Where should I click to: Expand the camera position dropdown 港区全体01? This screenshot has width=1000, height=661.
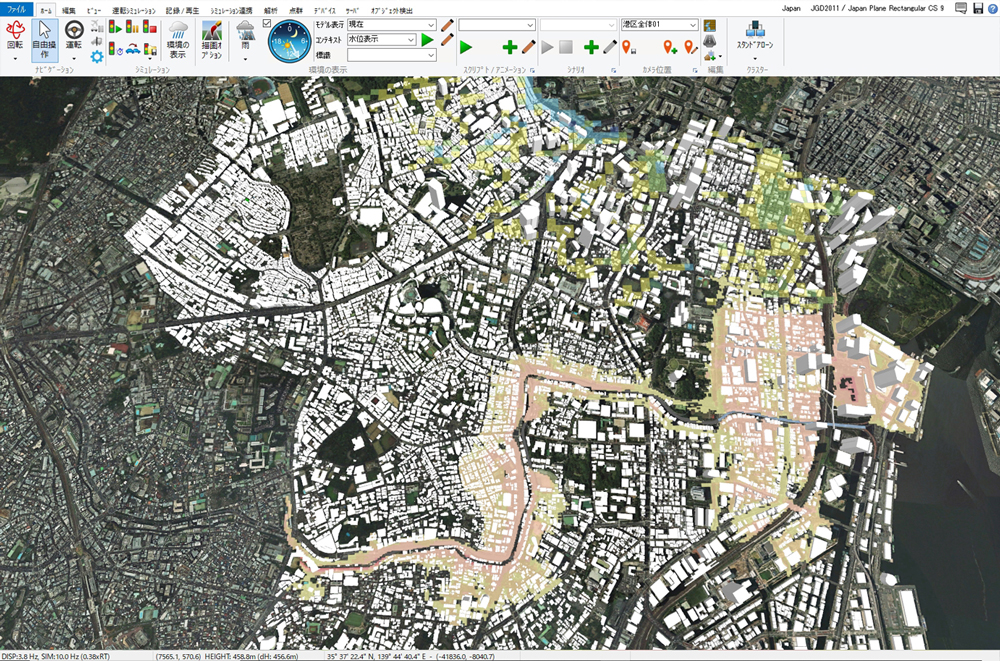[694, 24]
